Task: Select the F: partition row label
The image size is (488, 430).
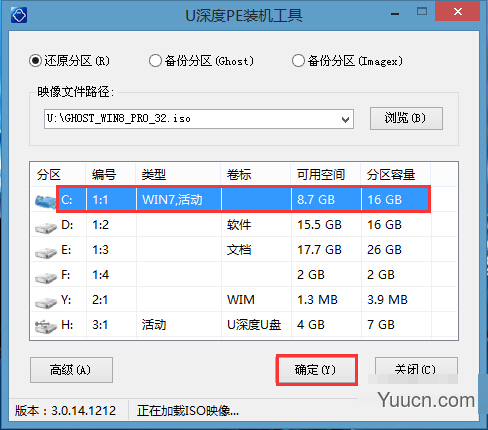Action: tap(66, 275)
